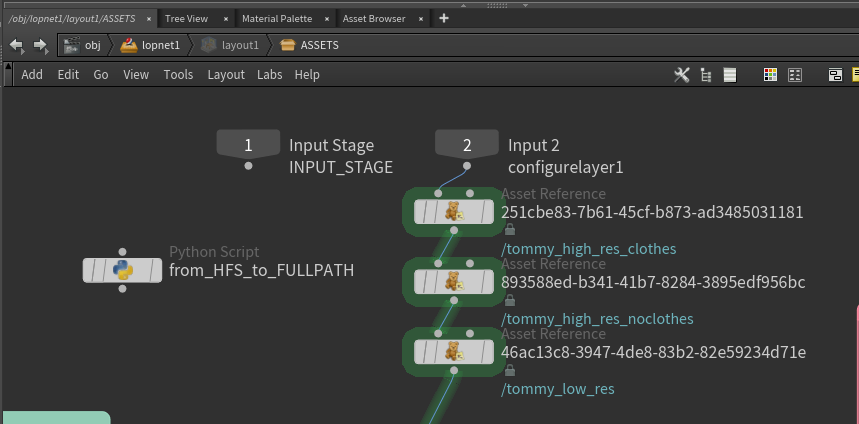This screenshot has width=859, height=424.
Task: Click lock icon under 893588ed node
Action: pyautogui.click(x=509, y=300)
